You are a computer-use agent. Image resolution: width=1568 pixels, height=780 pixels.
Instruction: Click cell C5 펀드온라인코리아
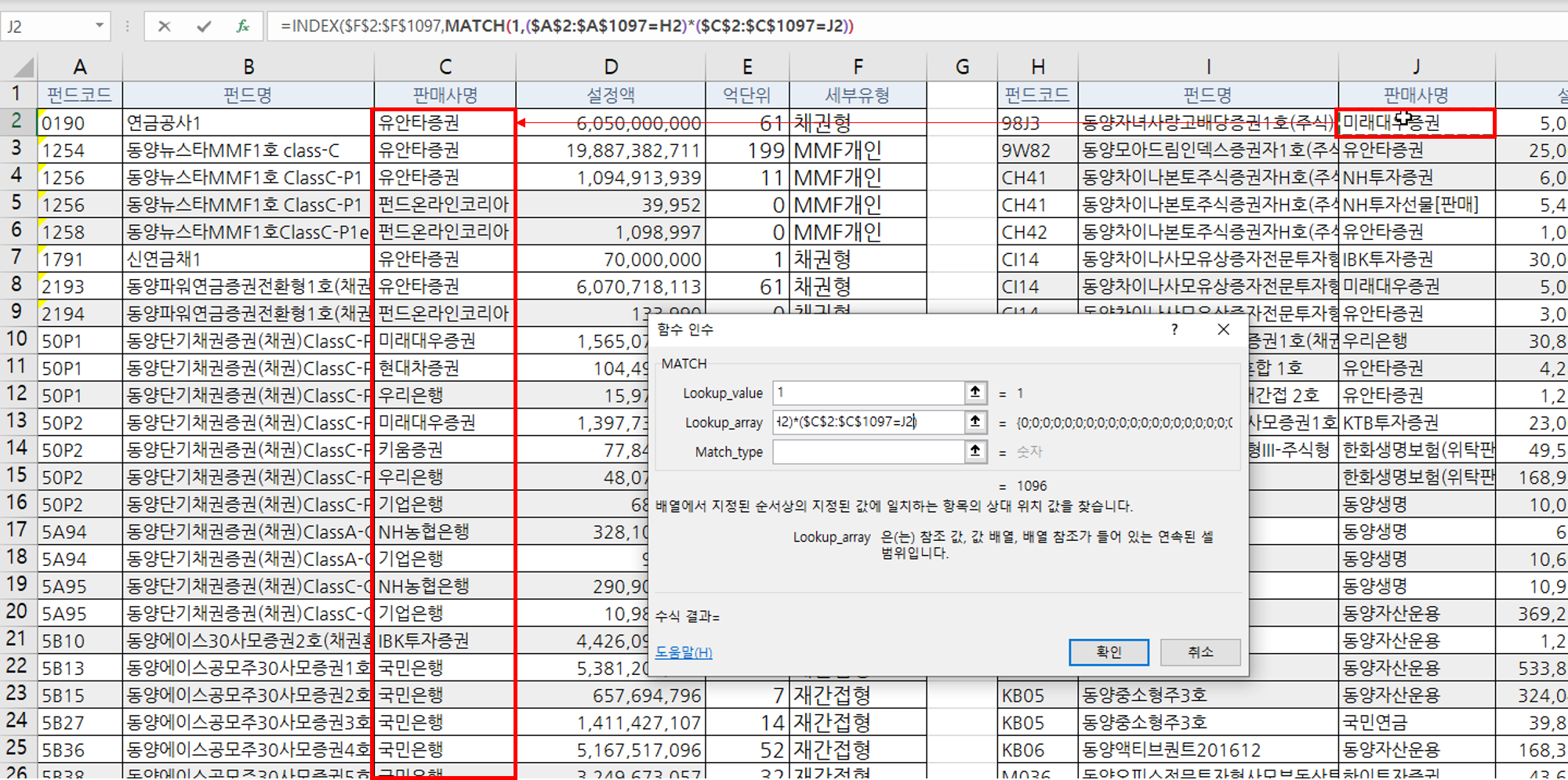click(x=445, y=204)
